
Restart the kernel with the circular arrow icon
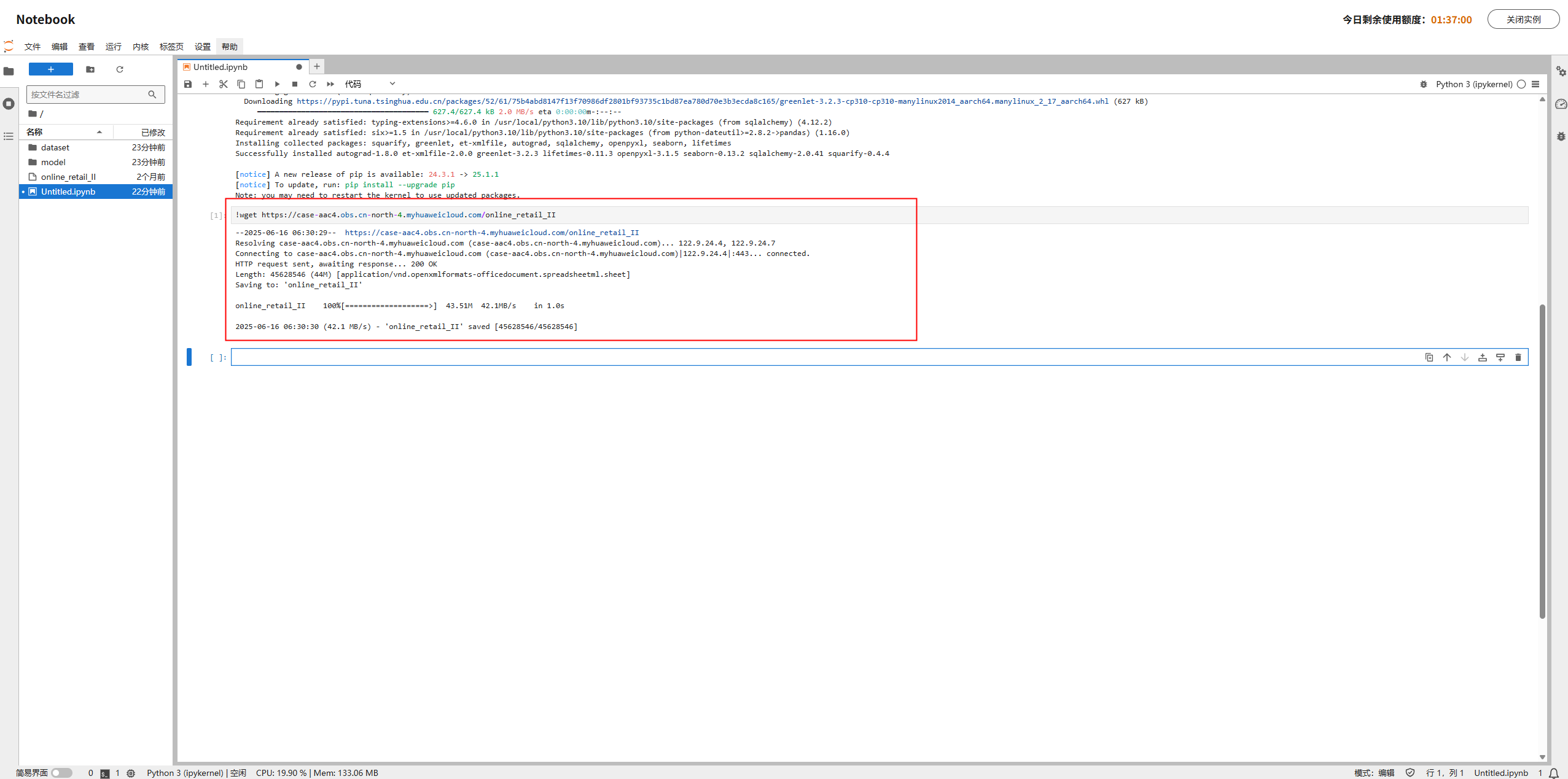pos(313,84)
